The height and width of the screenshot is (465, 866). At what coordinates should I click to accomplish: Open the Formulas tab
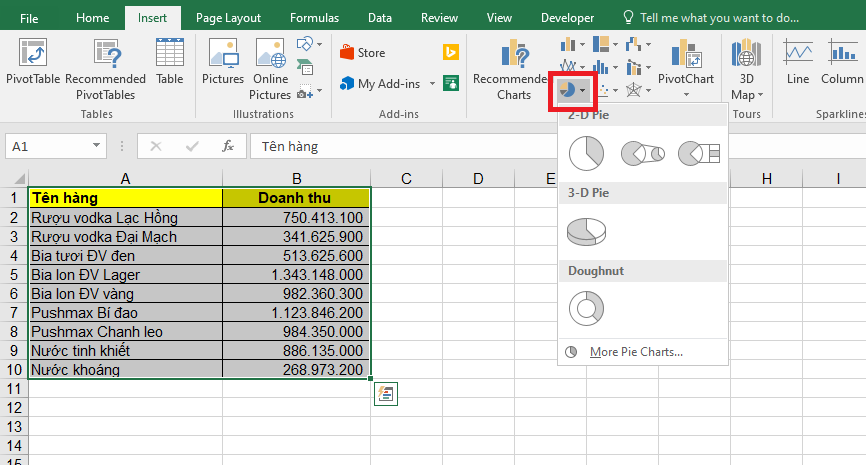313,17
